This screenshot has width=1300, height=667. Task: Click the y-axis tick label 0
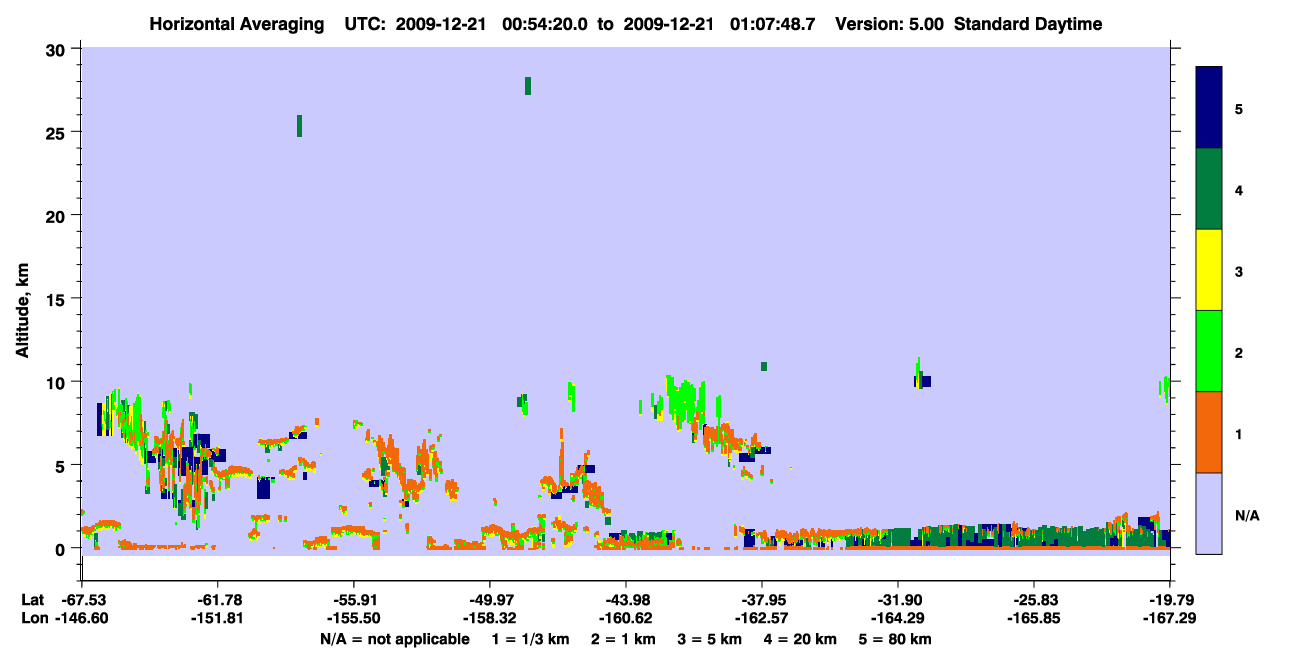pos(62,548)
